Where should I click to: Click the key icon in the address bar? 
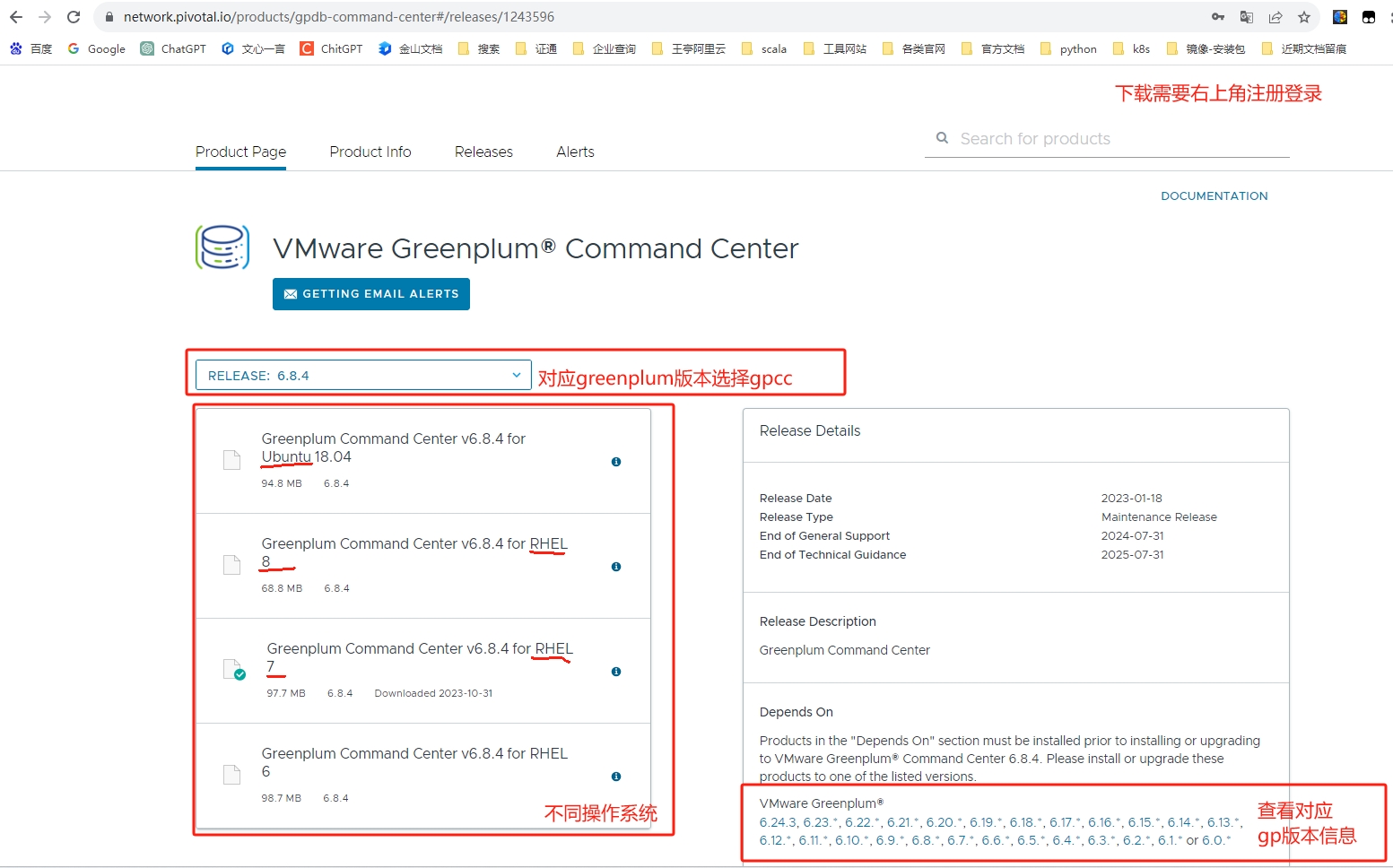(x=1218, y=16)
